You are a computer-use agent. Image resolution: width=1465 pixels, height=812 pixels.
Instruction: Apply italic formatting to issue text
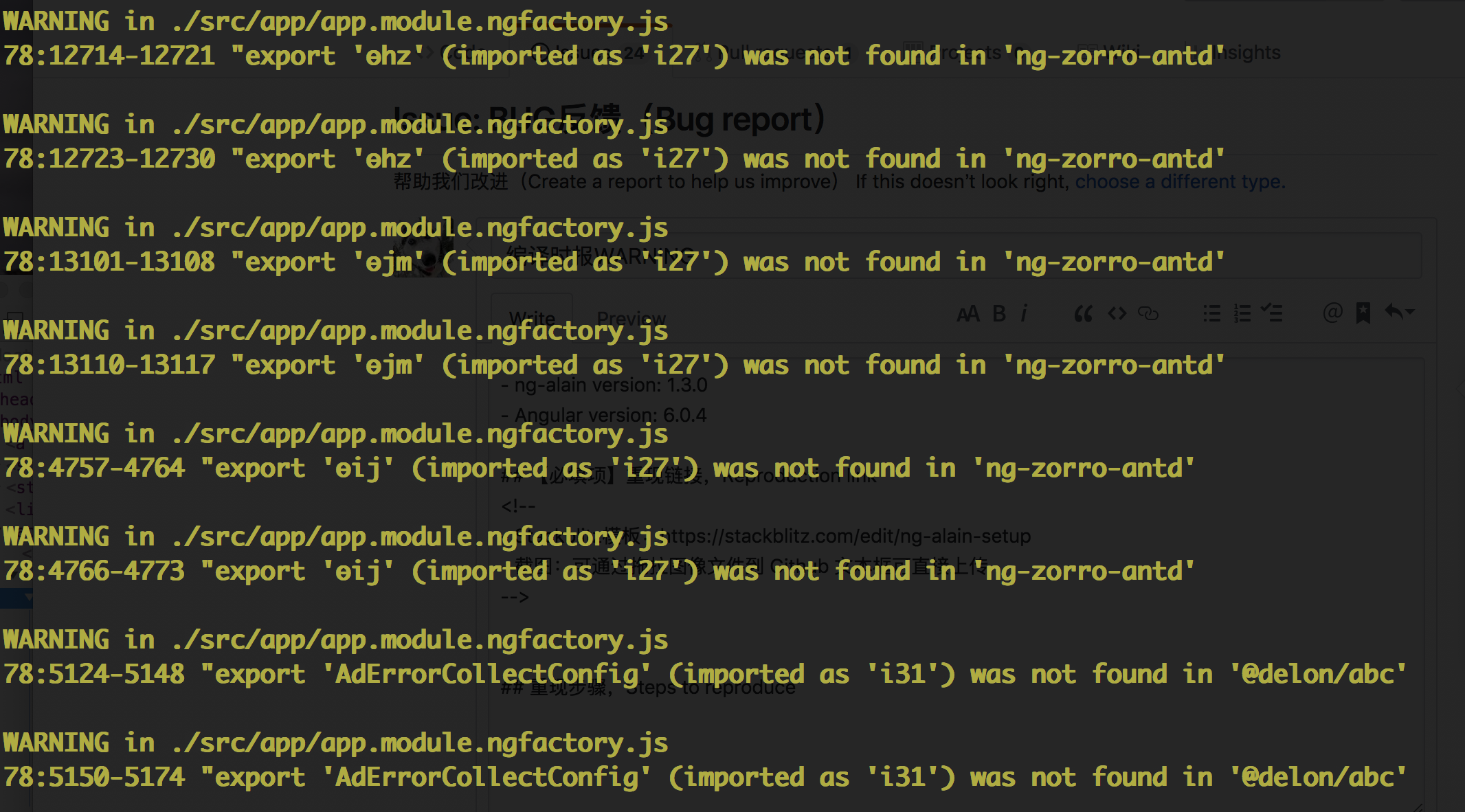coord(1024,314)
